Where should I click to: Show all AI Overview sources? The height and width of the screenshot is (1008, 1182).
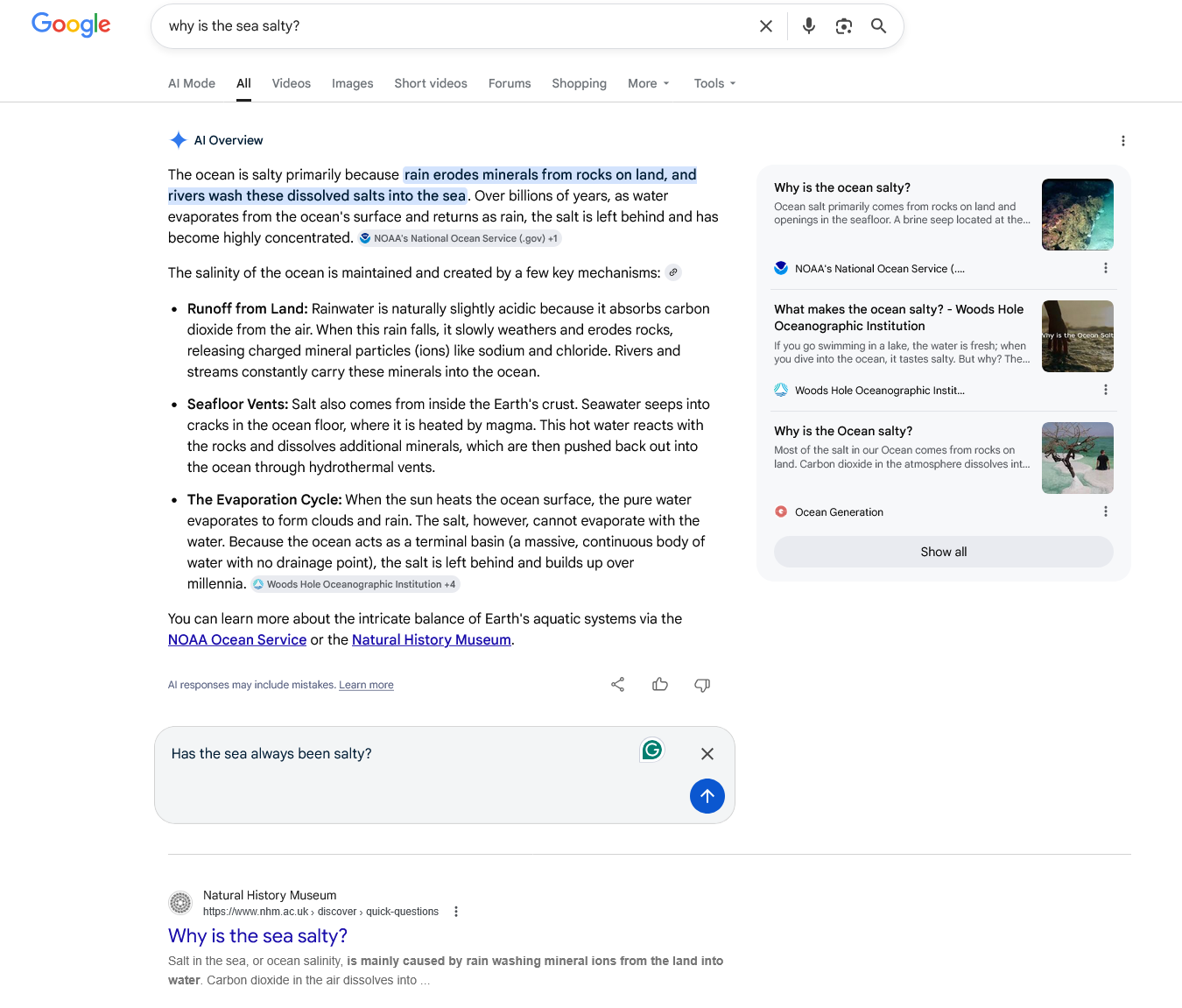(944, 552)
